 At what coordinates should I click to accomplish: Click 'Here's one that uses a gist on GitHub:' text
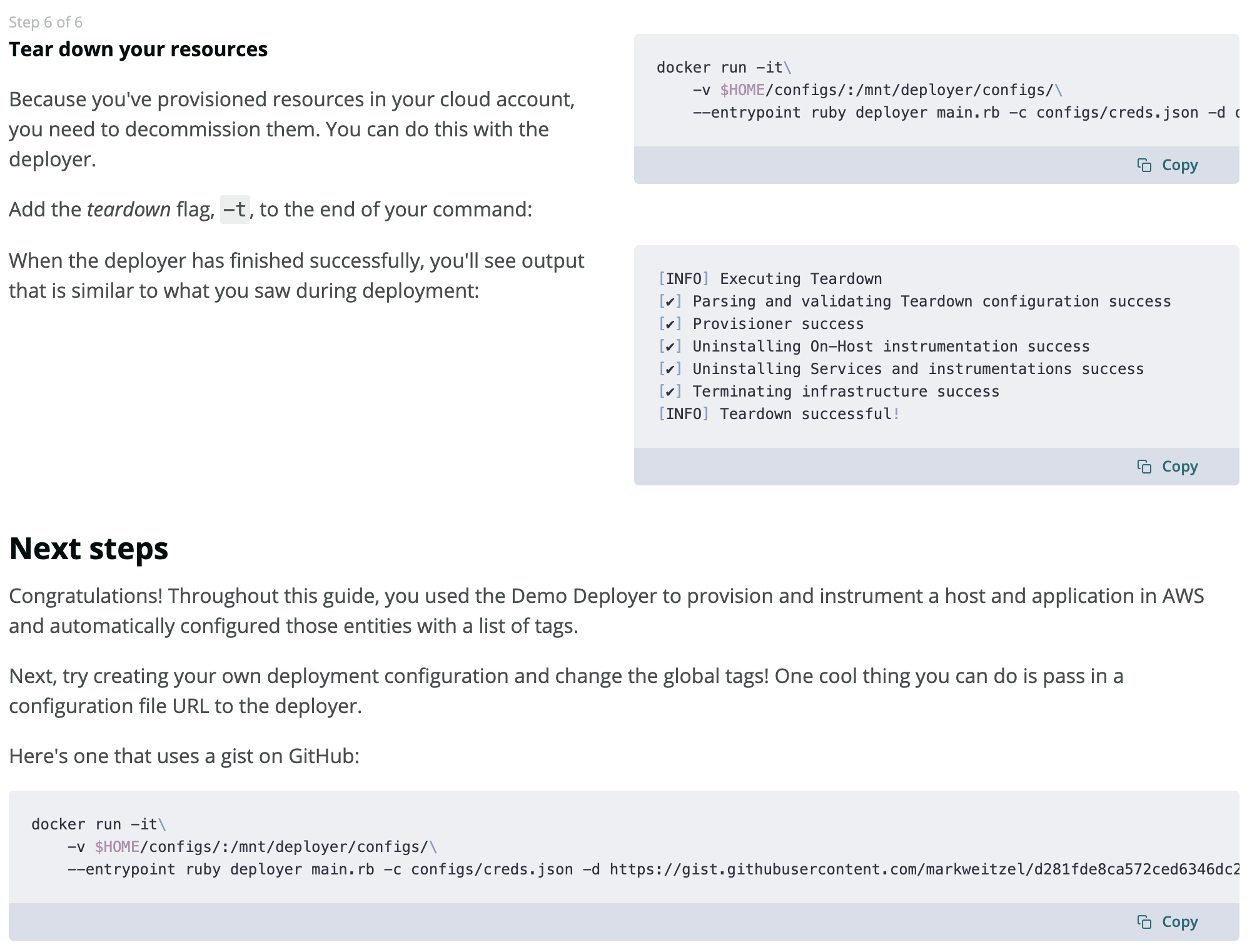click(x=184, y=756)
